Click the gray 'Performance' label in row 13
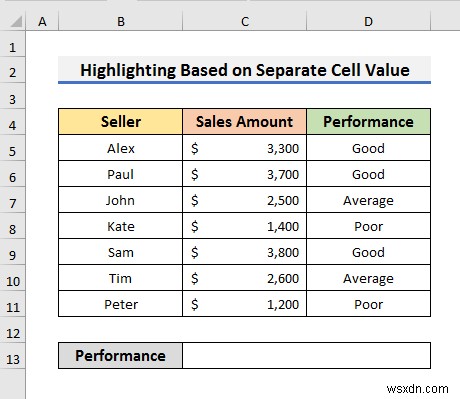Screen dimensions: 460x399 click(121, 355)
